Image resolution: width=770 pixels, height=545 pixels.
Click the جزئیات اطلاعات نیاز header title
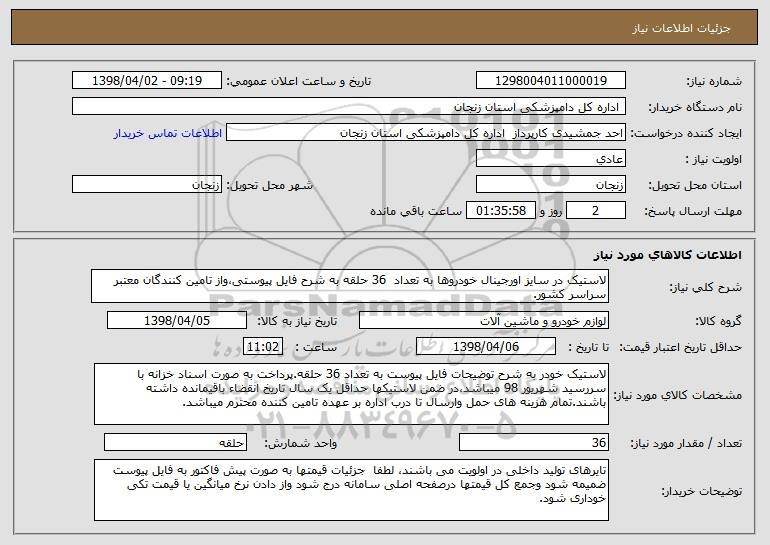(x=681, y=28)
